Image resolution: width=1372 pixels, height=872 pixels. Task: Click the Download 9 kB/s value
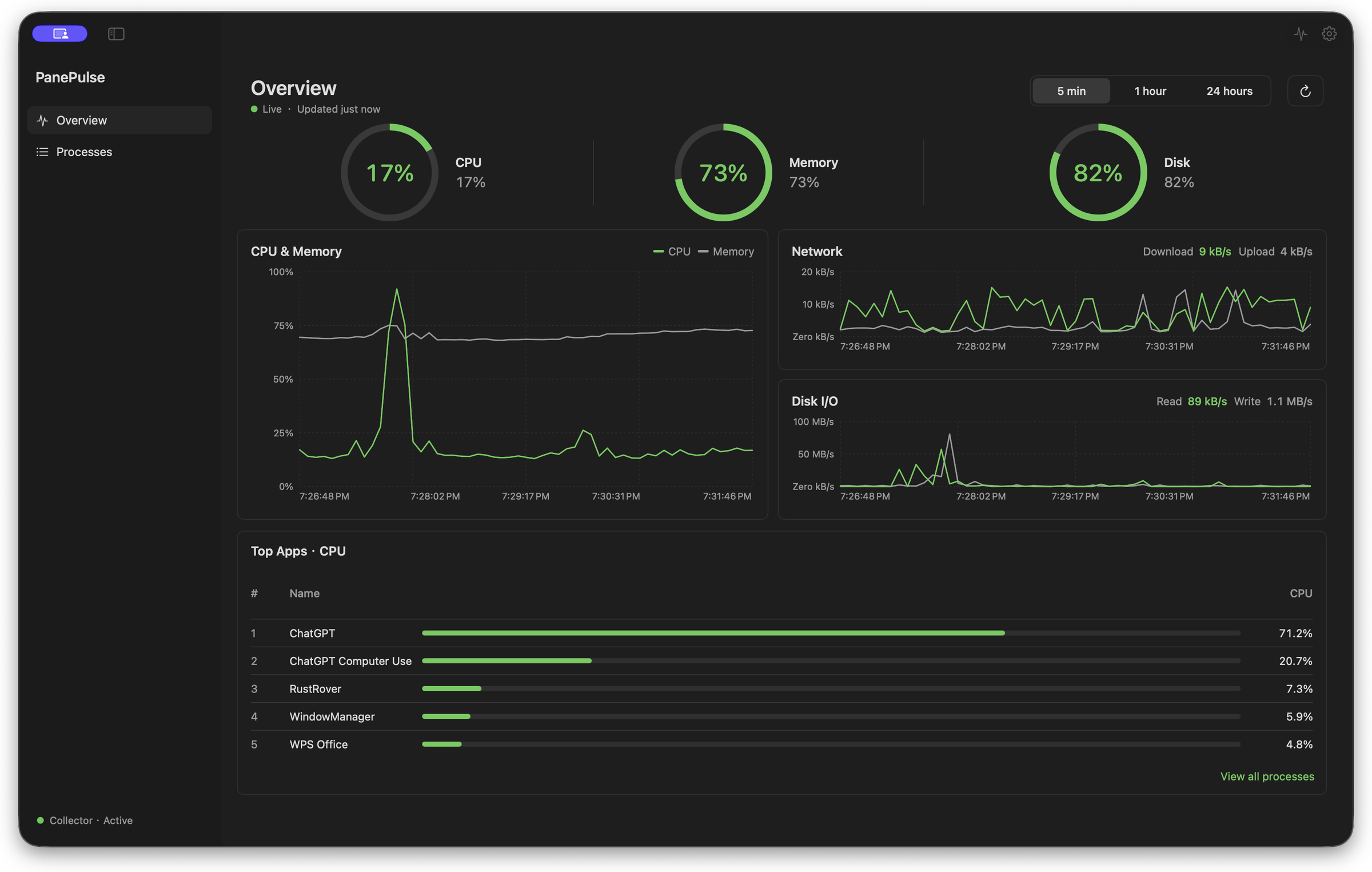click(1215, 252)
